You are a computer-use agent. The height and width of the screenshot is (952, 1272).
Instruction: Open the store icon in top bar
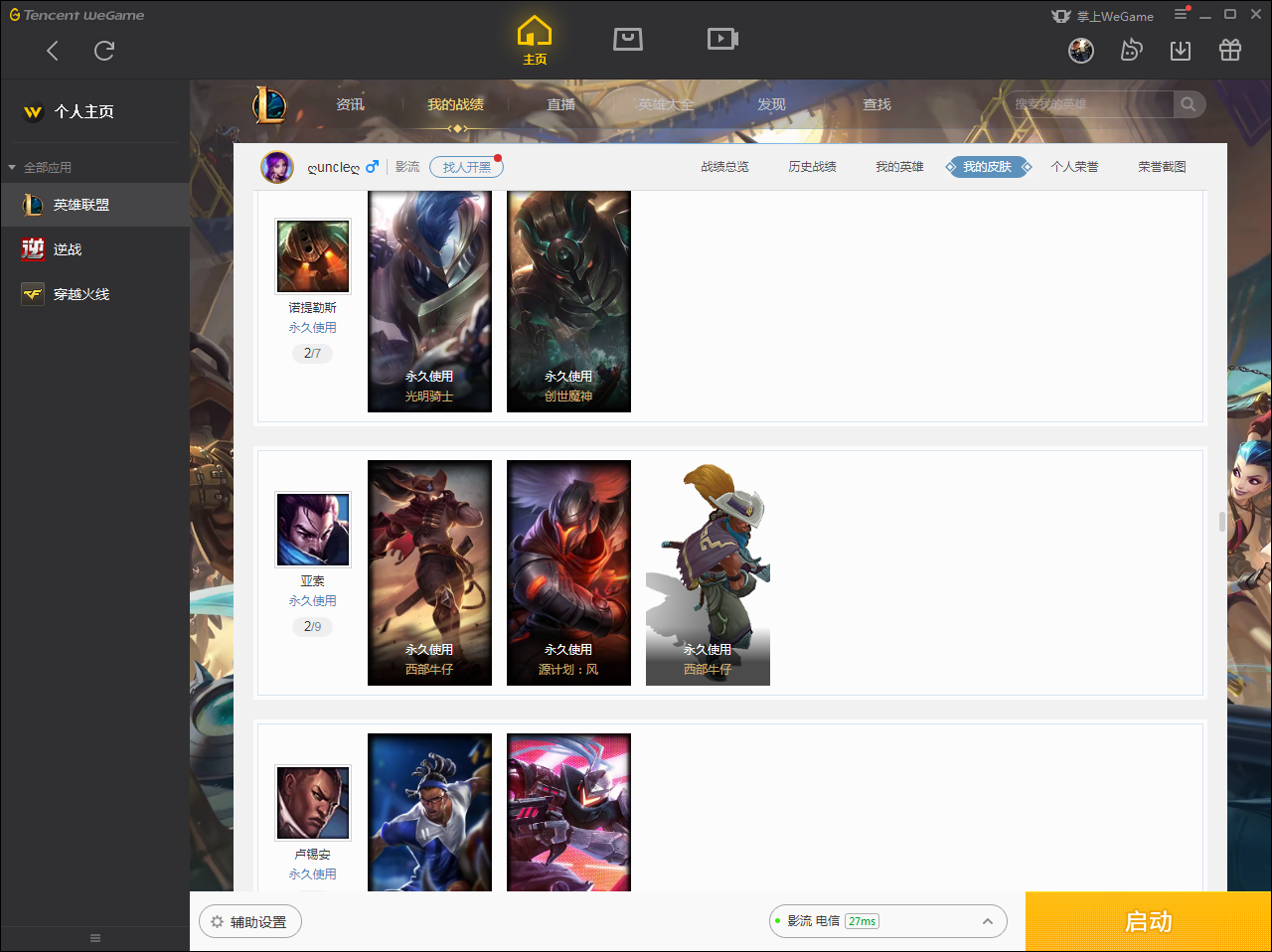(628, 39)
